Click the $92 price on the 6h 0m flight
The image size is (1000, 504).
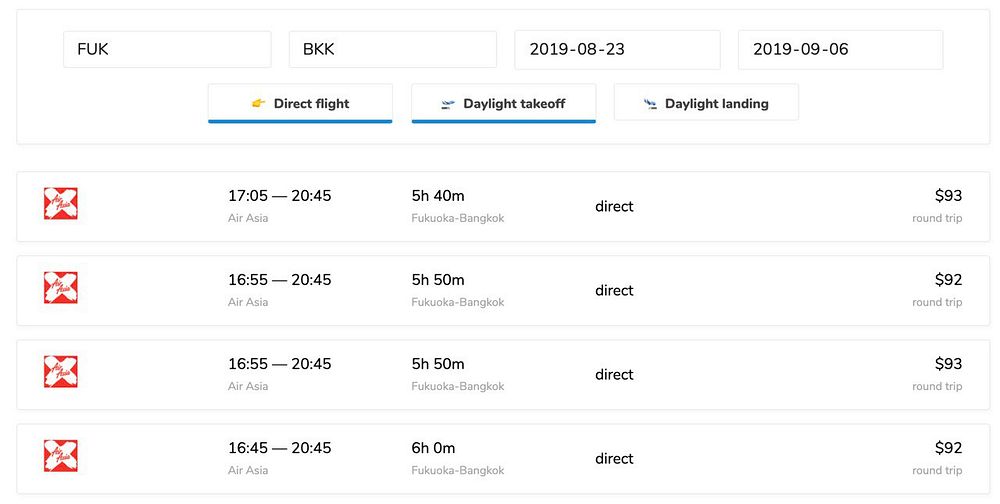pyautogui.click(x=947, y=448)
